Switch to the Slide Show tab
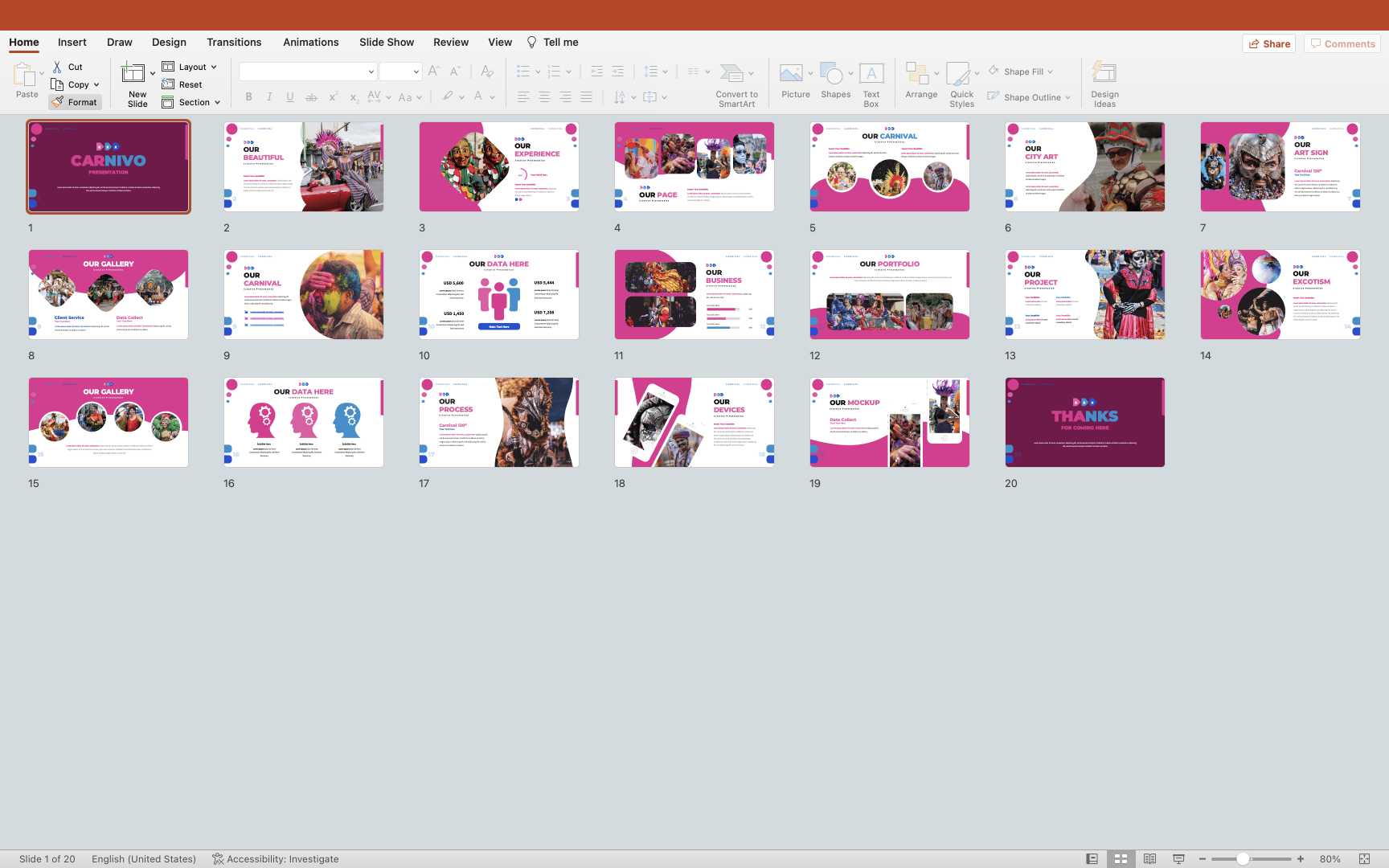Screen dimensions: 1389x868 [387, 42]
